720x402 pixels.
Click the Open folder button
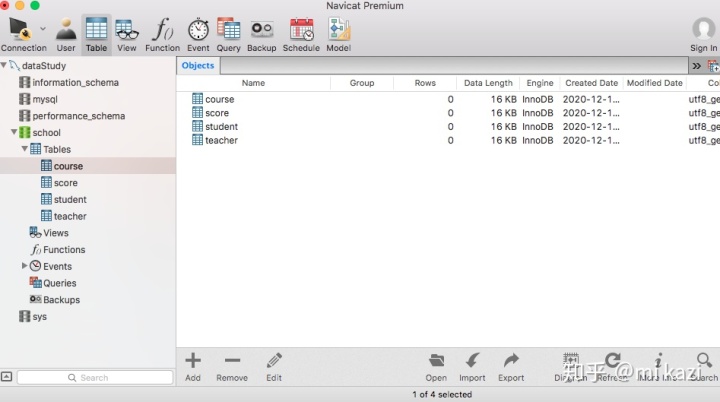point(436,367)
